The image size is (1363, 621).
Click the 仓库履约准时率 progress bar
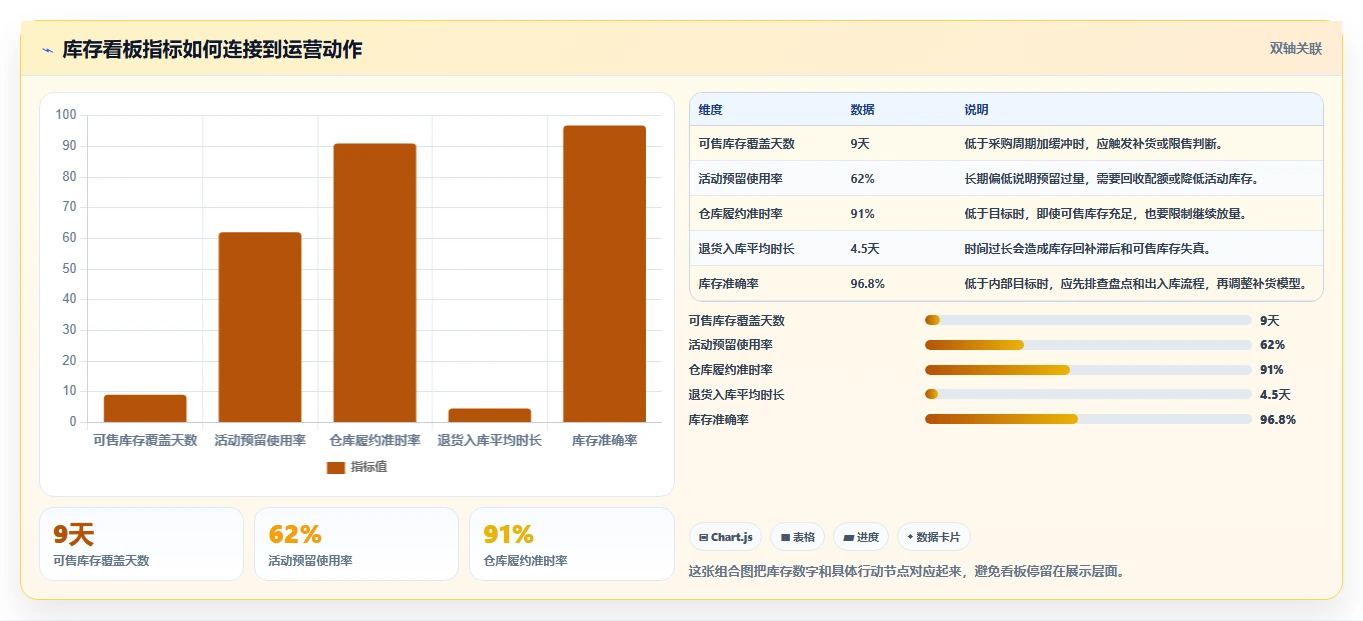1088,370
